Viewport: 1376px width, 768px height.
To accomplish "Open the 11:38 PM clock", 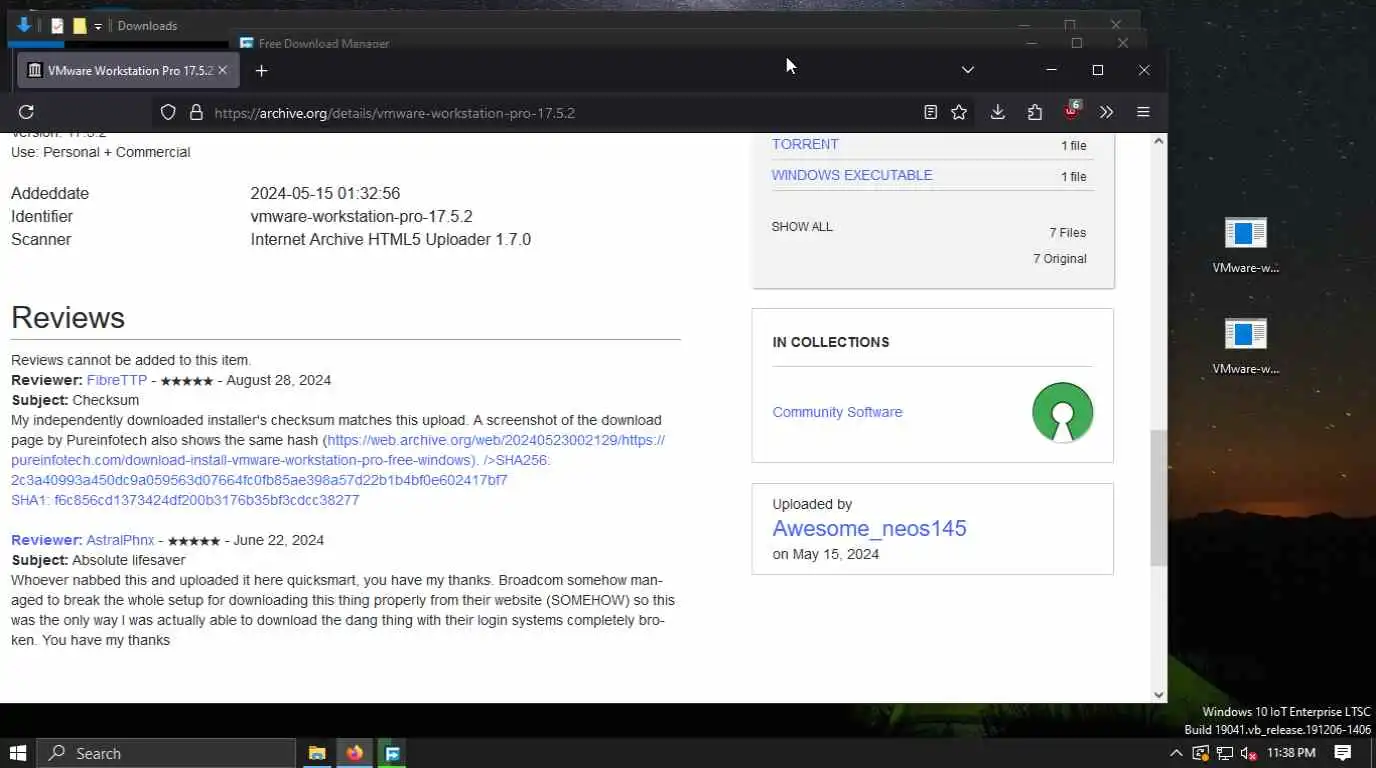I will pos(1291,753).
